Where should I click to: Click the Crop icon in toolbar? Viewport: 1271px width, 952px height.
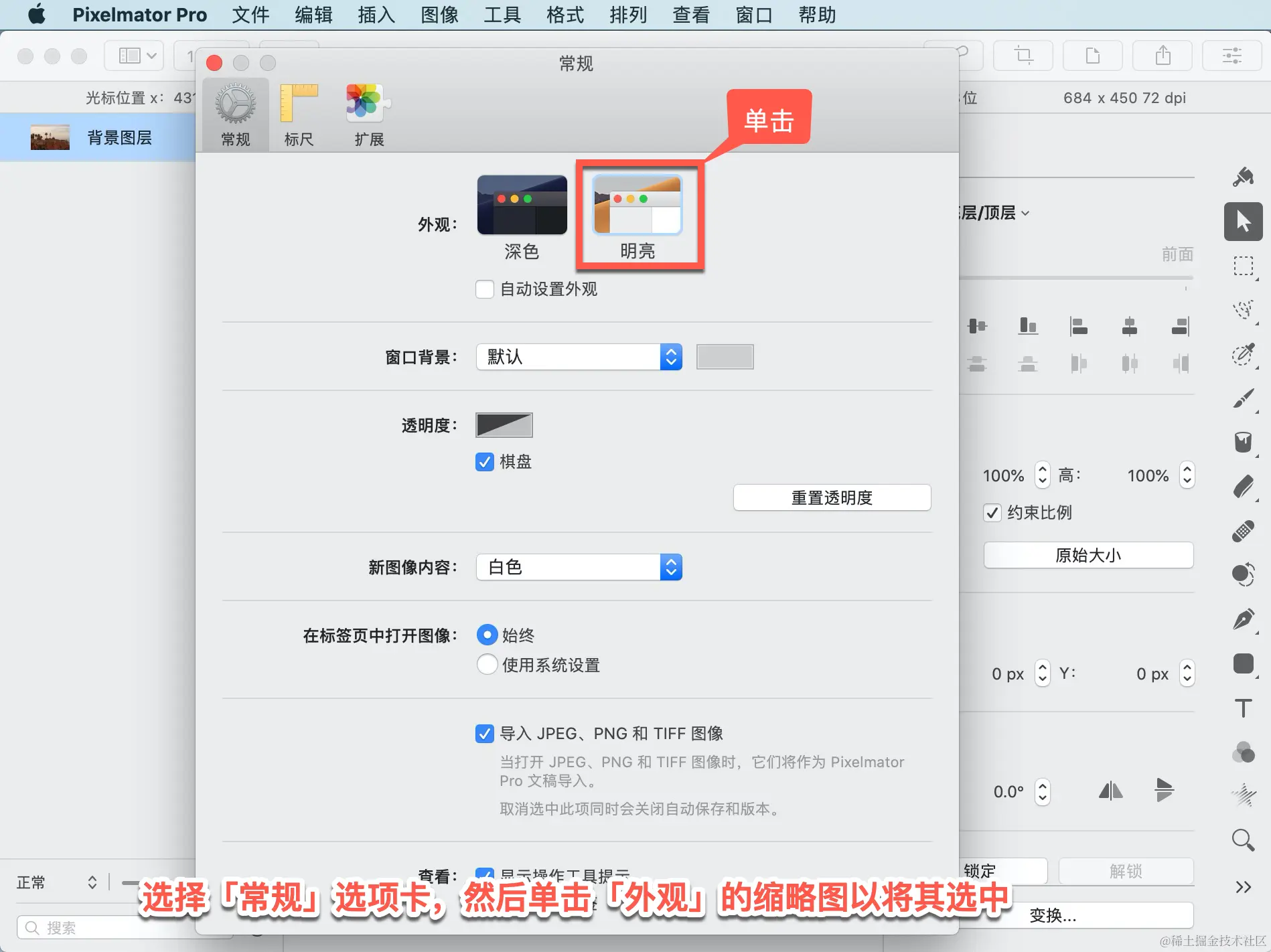point(1023,56)
